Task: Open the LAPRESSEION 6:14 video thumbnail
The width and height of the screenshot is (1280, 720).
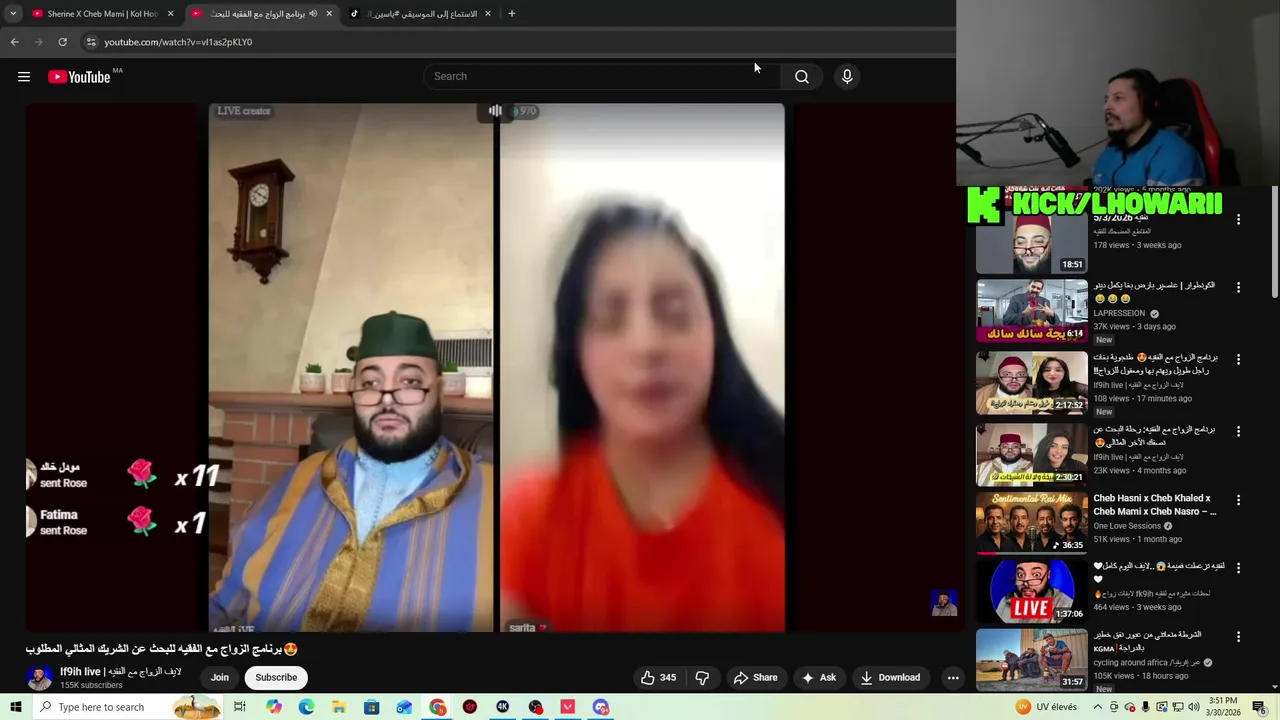Action: click(1032, 311)
